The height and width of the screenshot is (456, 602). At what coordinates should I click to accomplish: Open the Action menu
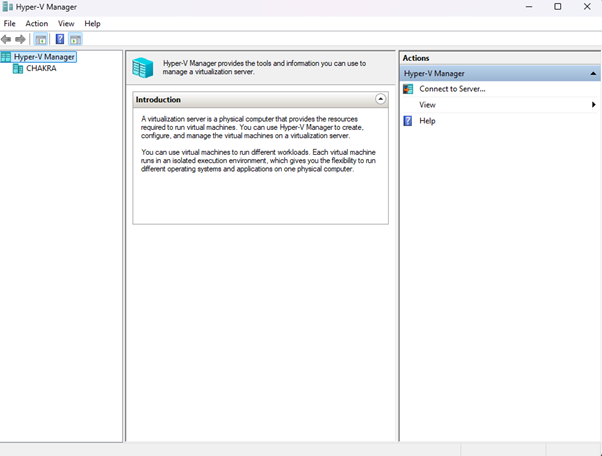(x=36, y=23)
